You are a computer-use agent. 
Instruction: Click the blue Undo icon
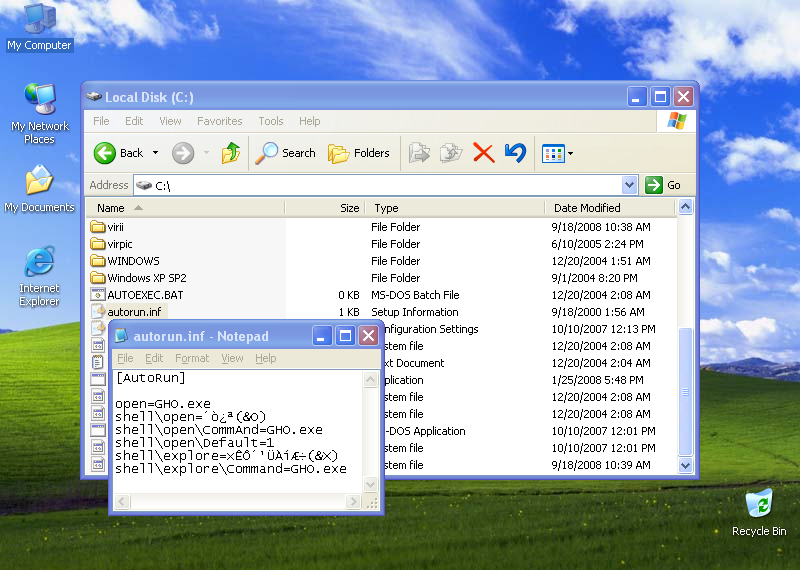[515, 153]
